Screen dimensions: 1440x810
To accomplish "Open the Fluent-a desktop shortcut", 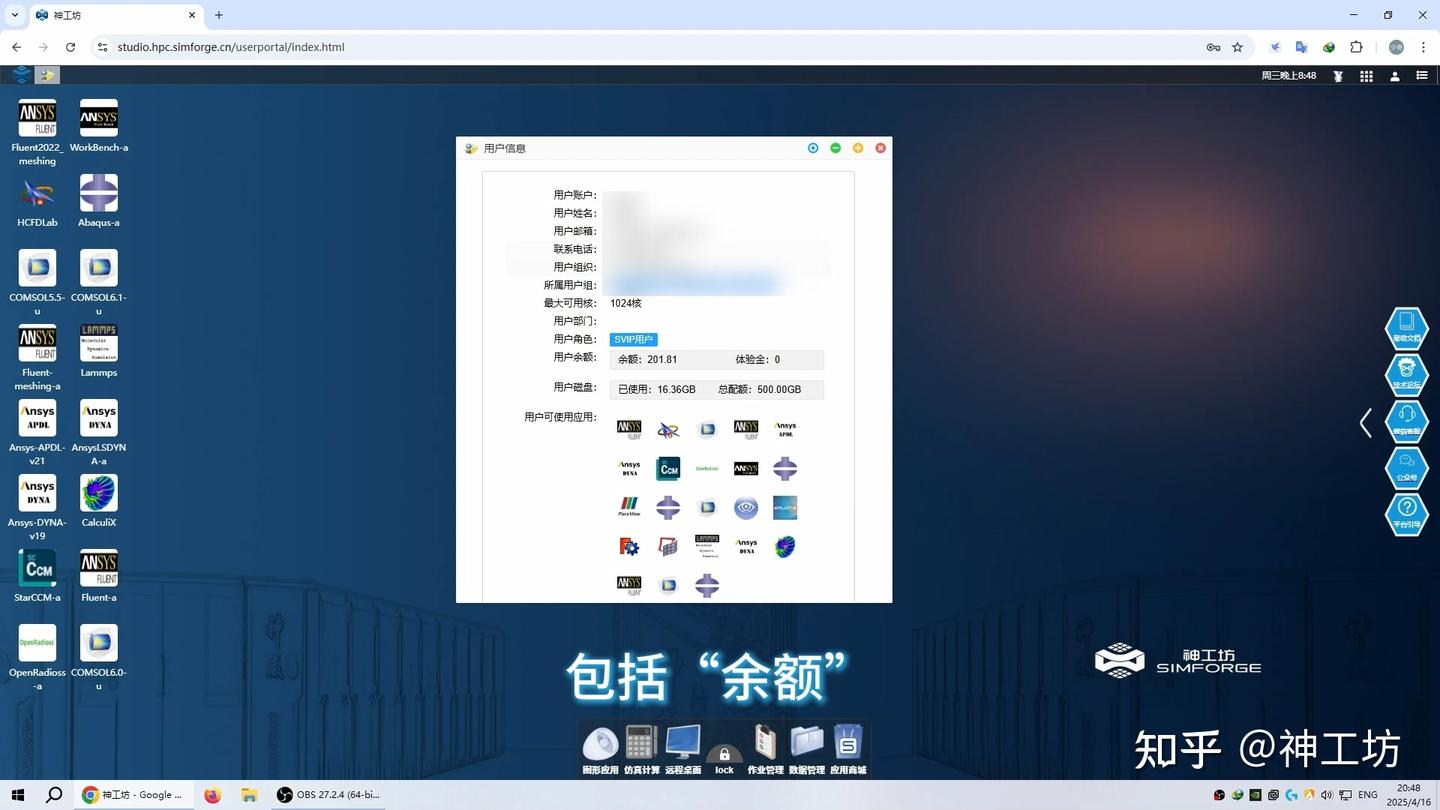I will 99,568.
